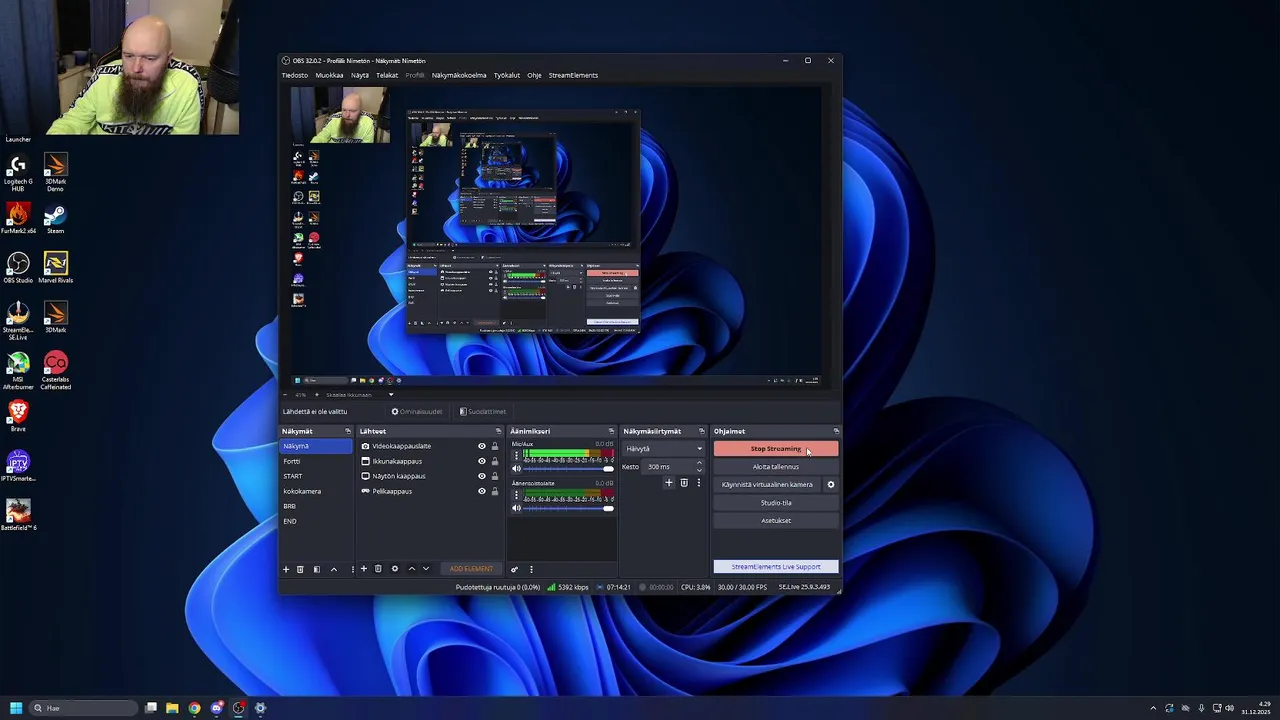This screenshot has height=720, width=1280.
Task: Toggle the lock on Näytön kaappaus
Action: coord(494,477)
